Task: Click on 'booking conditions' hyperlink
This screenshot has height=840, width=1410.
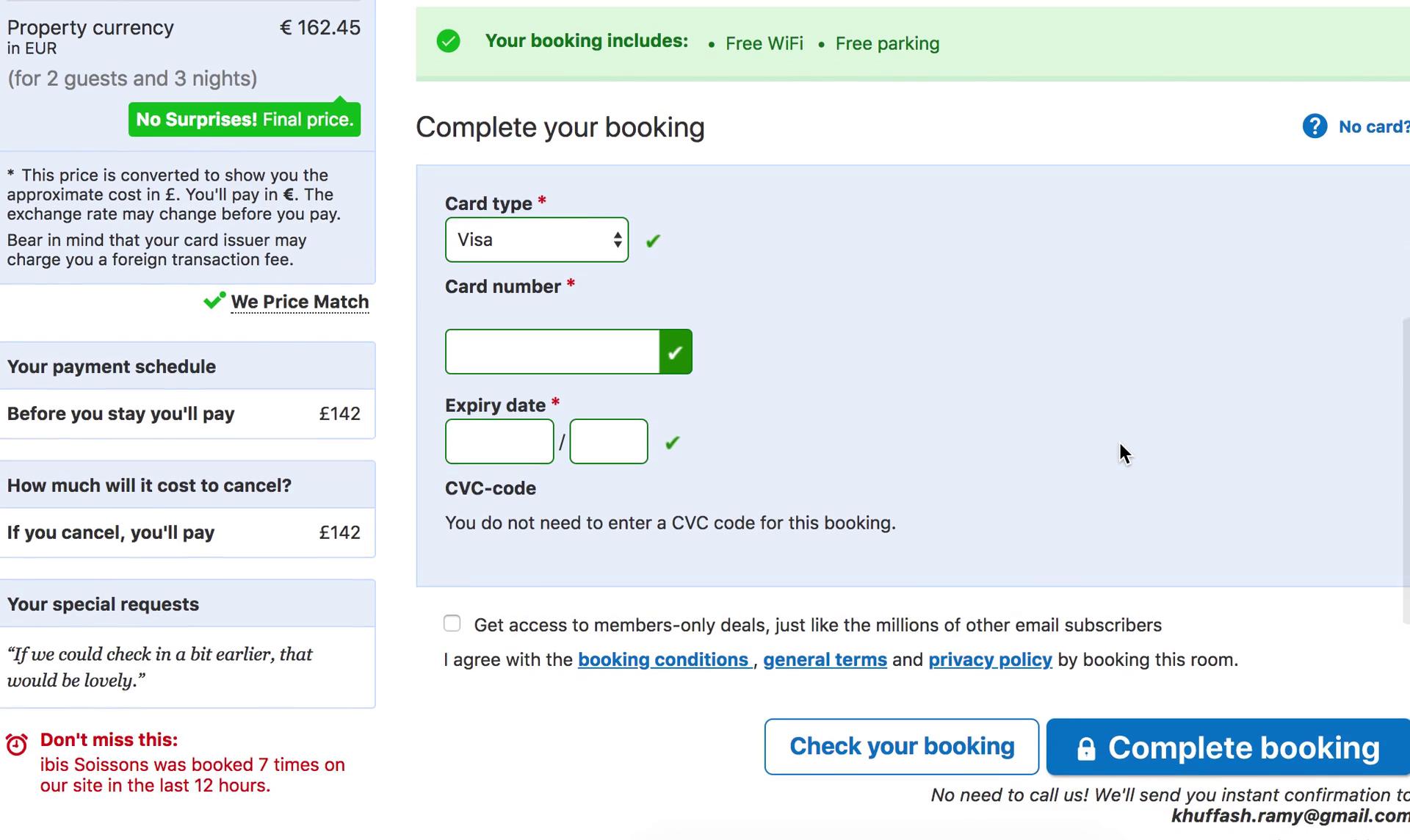Action: pyautogui.click(x=664, y=659)
